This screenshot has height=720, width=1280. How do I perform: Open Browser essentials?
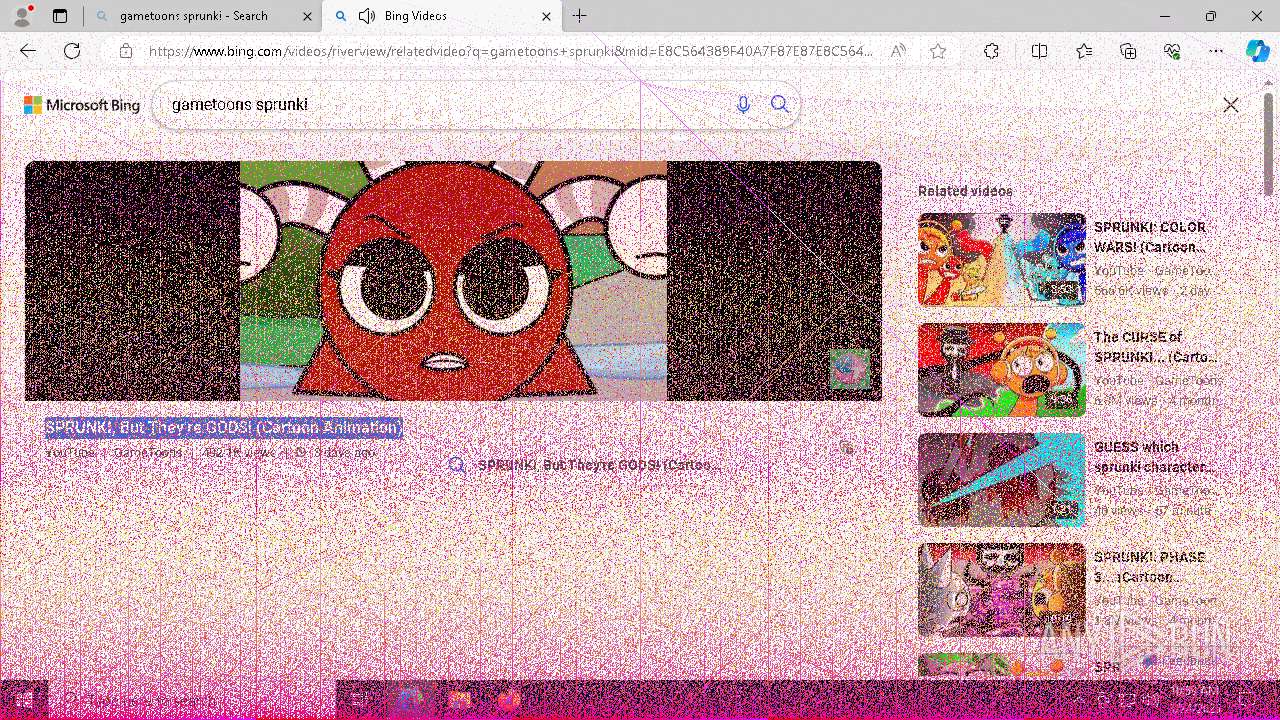tap(1172, 51)
